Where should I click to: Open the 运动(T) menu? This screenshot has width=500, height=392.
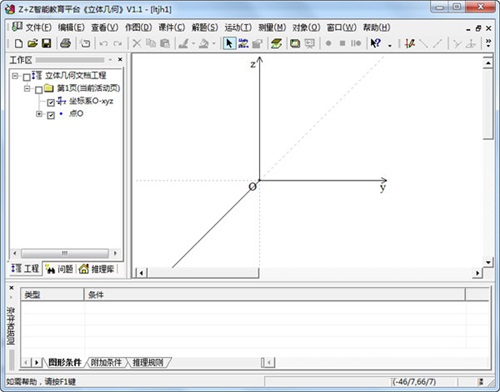(238, 27)
